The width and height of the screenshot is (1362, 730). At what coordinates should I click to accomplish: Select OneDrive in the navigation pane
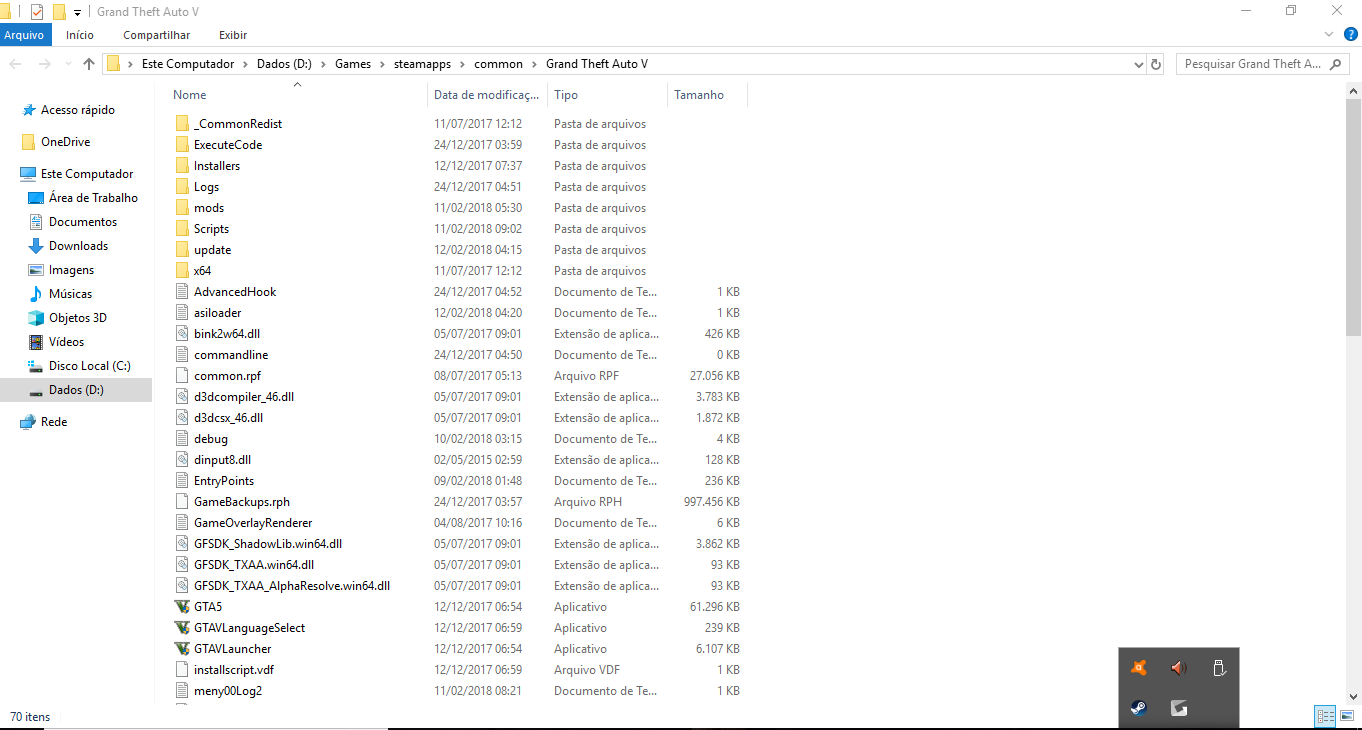coord(65,142)
